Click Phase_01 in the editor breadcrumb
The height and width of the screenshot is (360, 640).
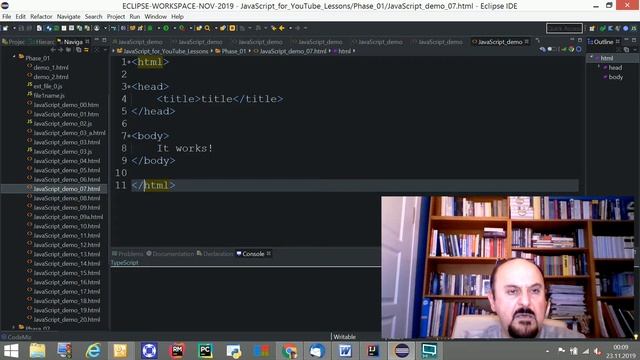[x=234, y=51]
